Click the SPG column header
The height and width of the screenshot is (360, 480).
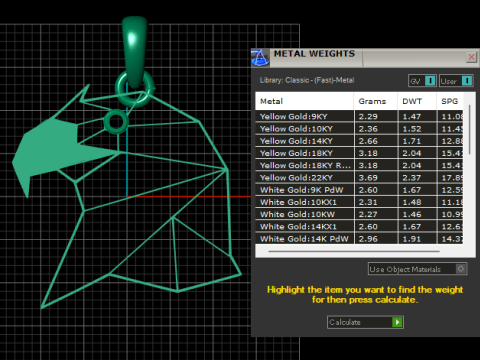click(450, 101)
